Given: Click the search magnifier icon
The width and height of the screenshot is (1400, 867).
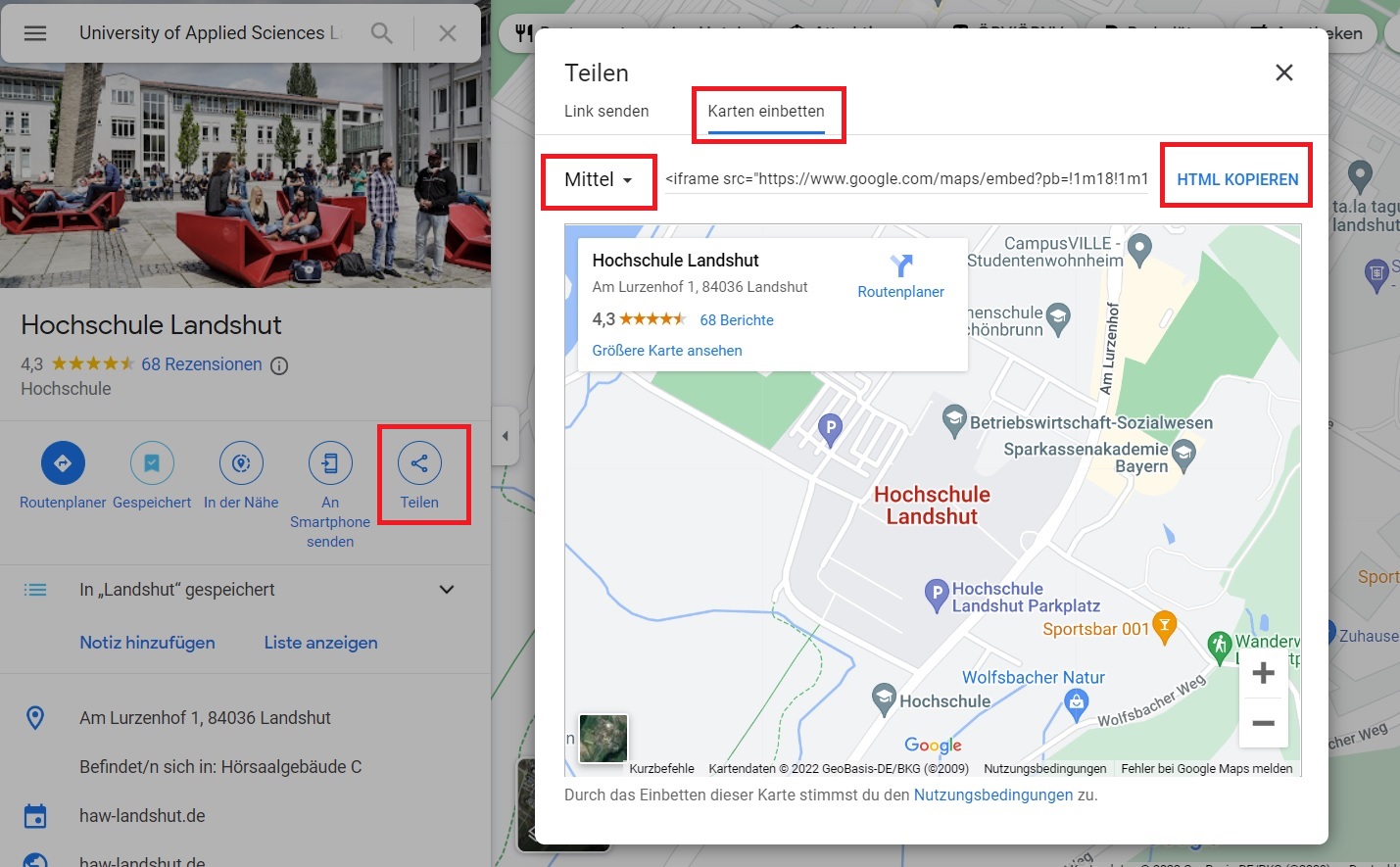Looking at the screenshot, I should click(382, 33).
